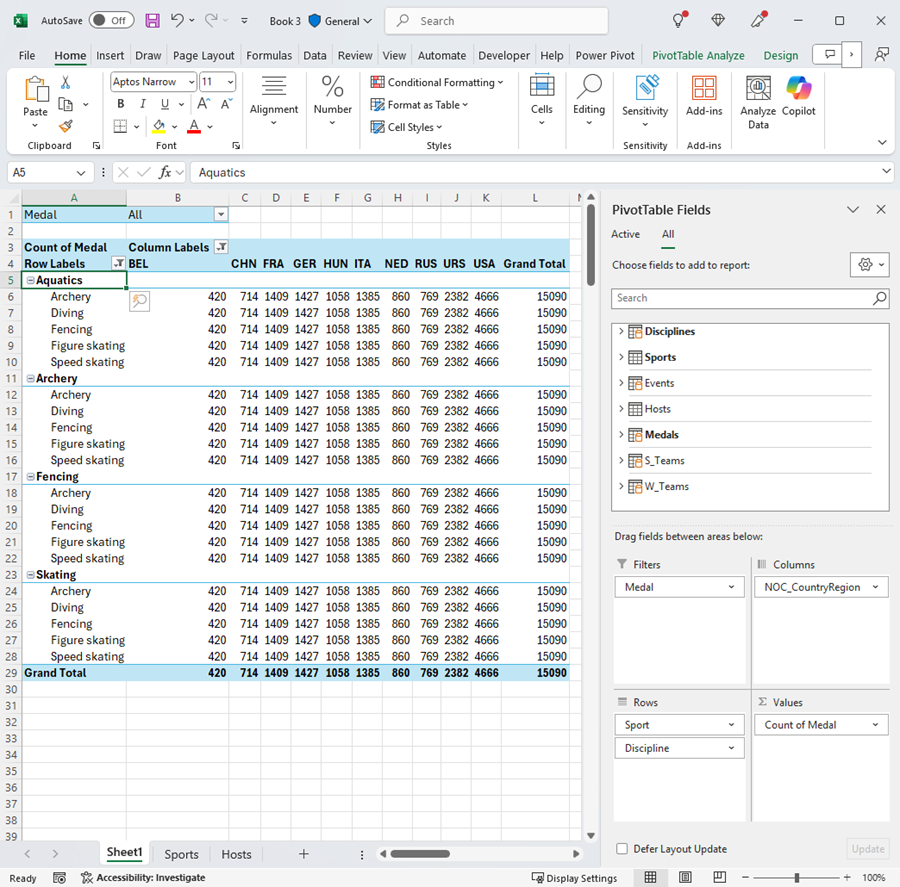Image resolution: width=900 pixels, height=887 pixels.
Task: Collapse the Aquatics row group
Action: pos(32,280)
